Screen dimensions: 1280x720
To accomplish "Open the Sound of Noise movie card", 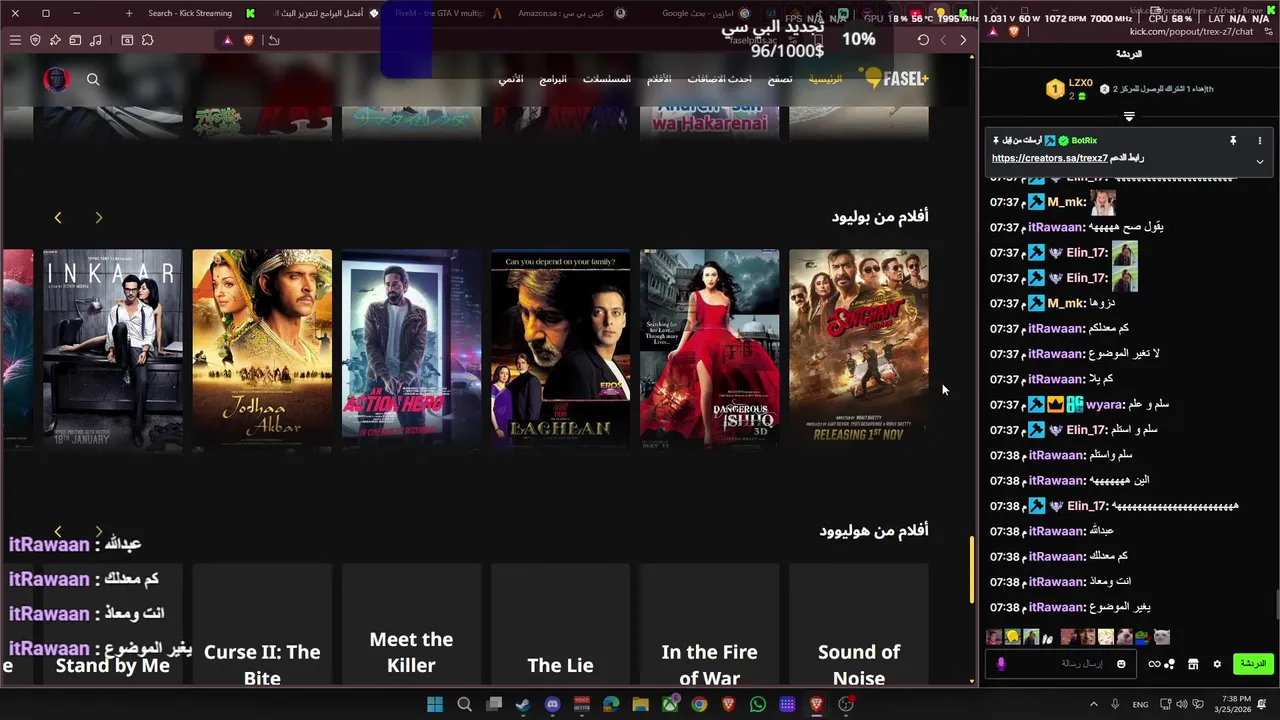I will click(859, 624).
